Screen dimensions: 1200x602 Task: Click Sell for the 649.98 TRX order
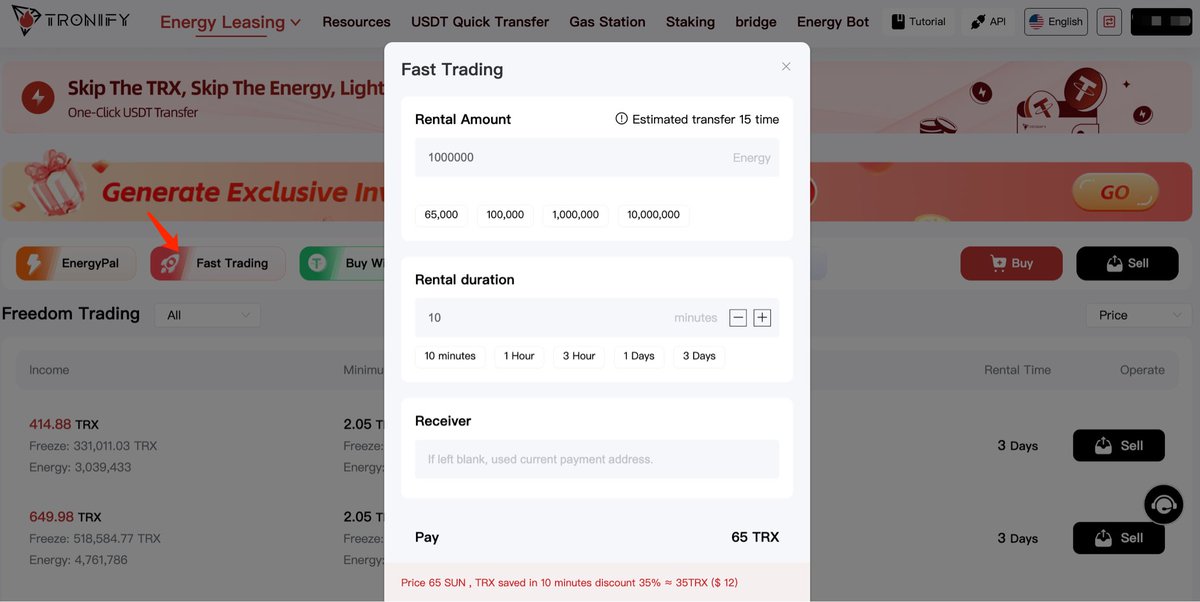click(x=1119, y=538)
